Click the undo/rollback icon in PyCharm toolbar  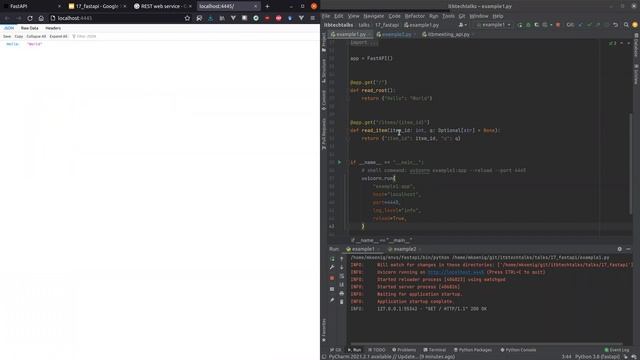pos(616,25)
